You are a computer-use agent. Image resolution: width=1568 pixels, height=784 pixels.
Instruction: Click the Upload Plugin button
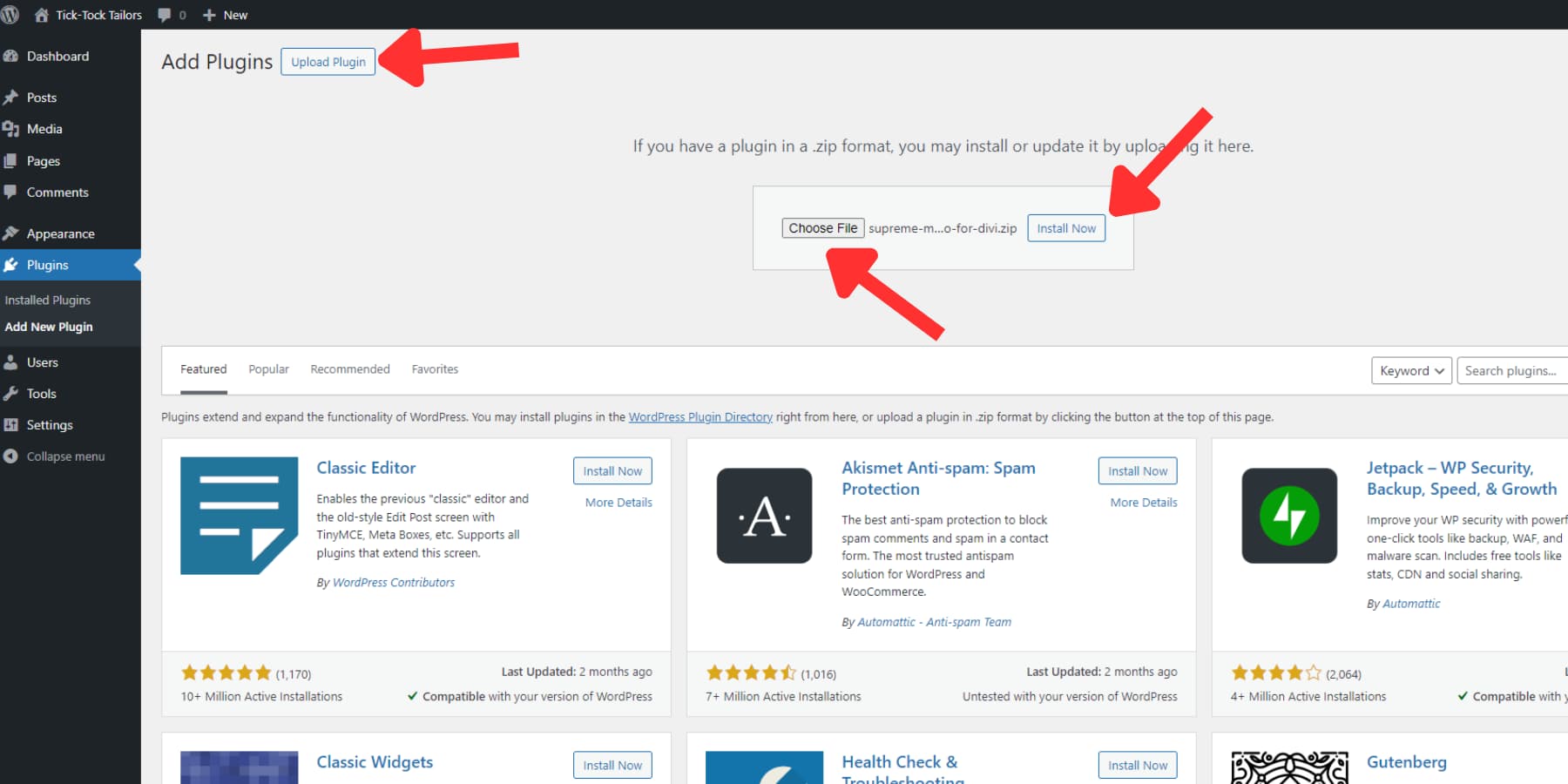328,62
